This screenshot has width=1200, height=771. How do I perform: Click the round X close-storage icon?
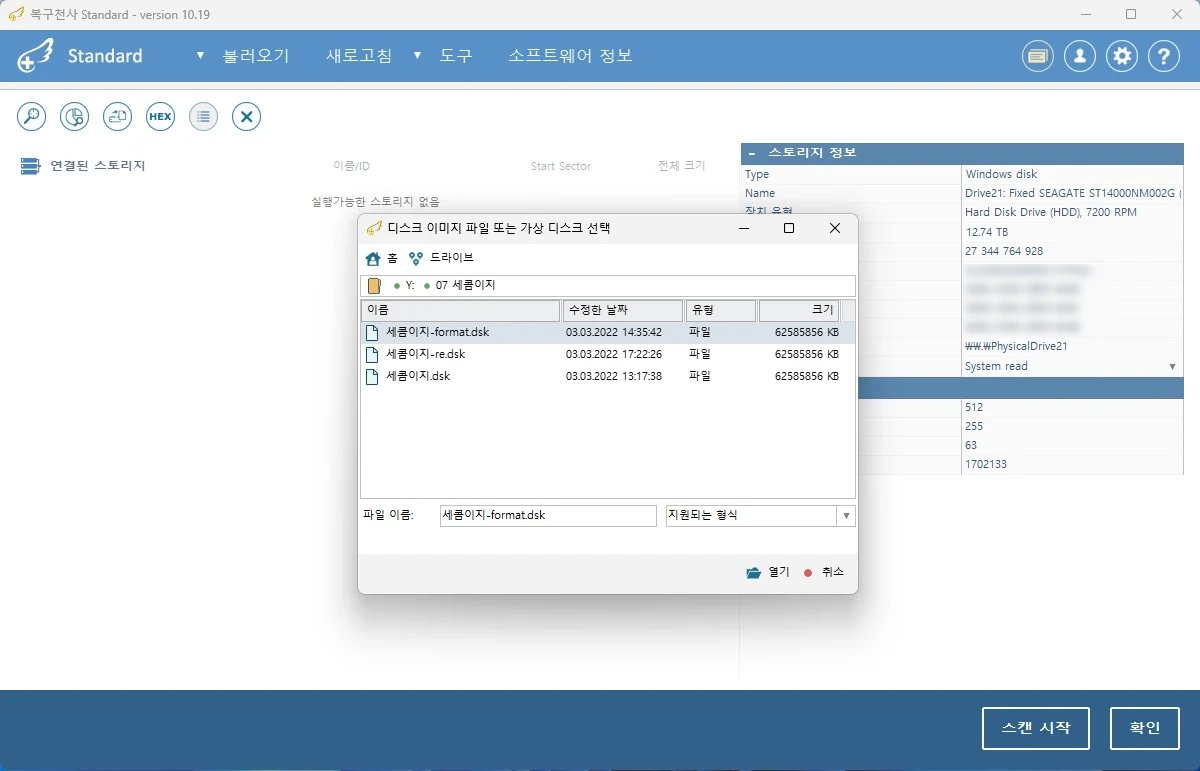[x=246, y=116]
